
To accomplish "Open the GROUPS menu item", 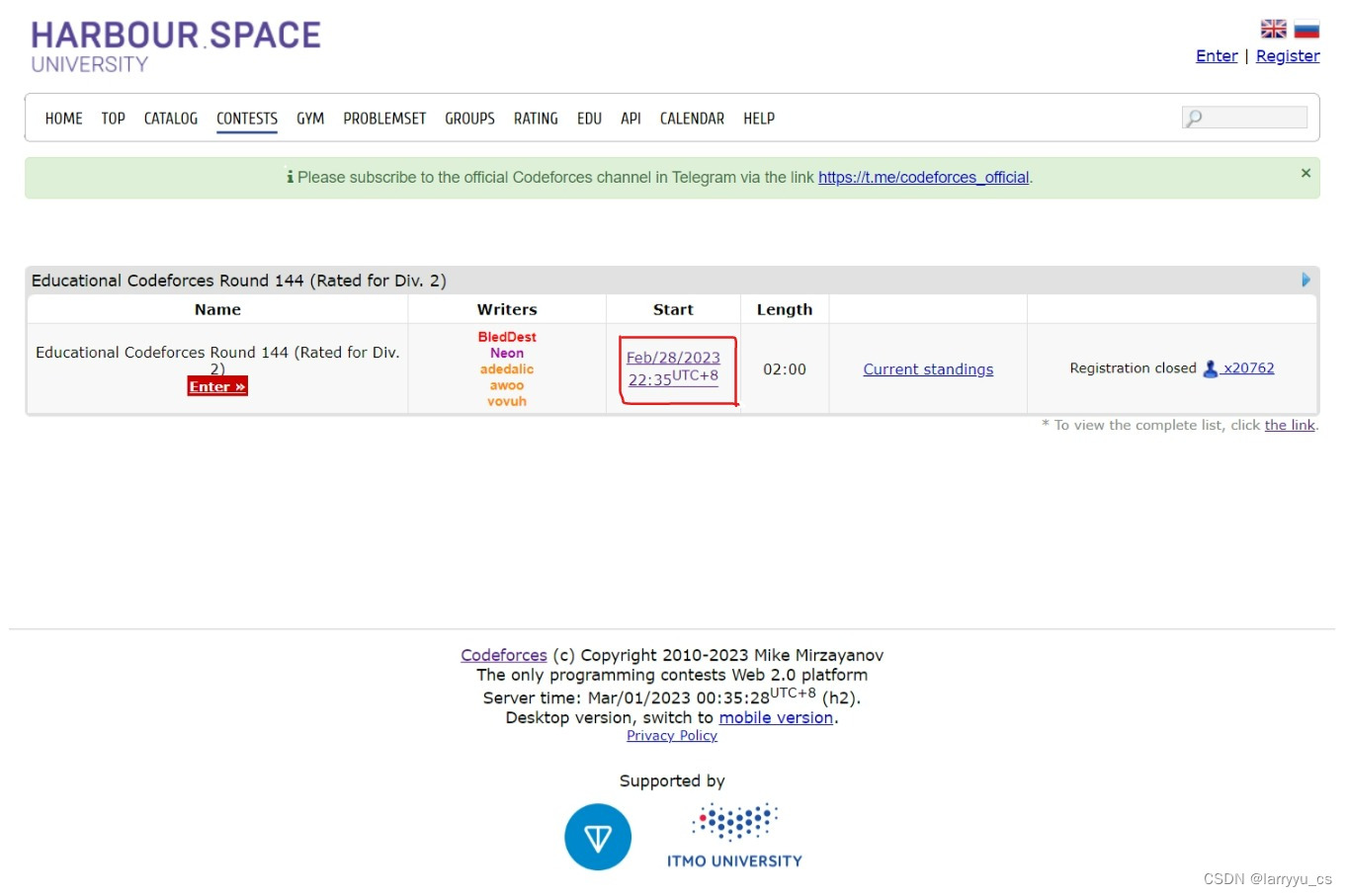I will coord(469,119).
